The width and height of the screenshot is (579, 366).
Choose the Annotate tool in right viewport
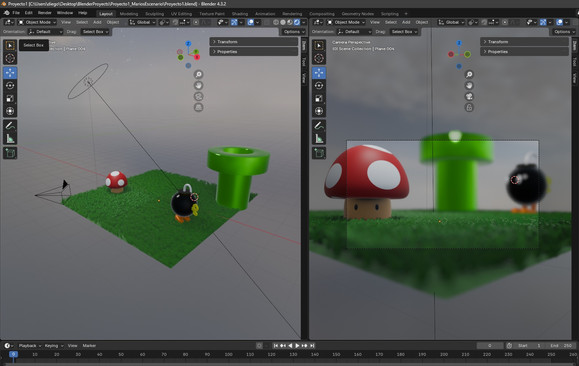(319, 126)
